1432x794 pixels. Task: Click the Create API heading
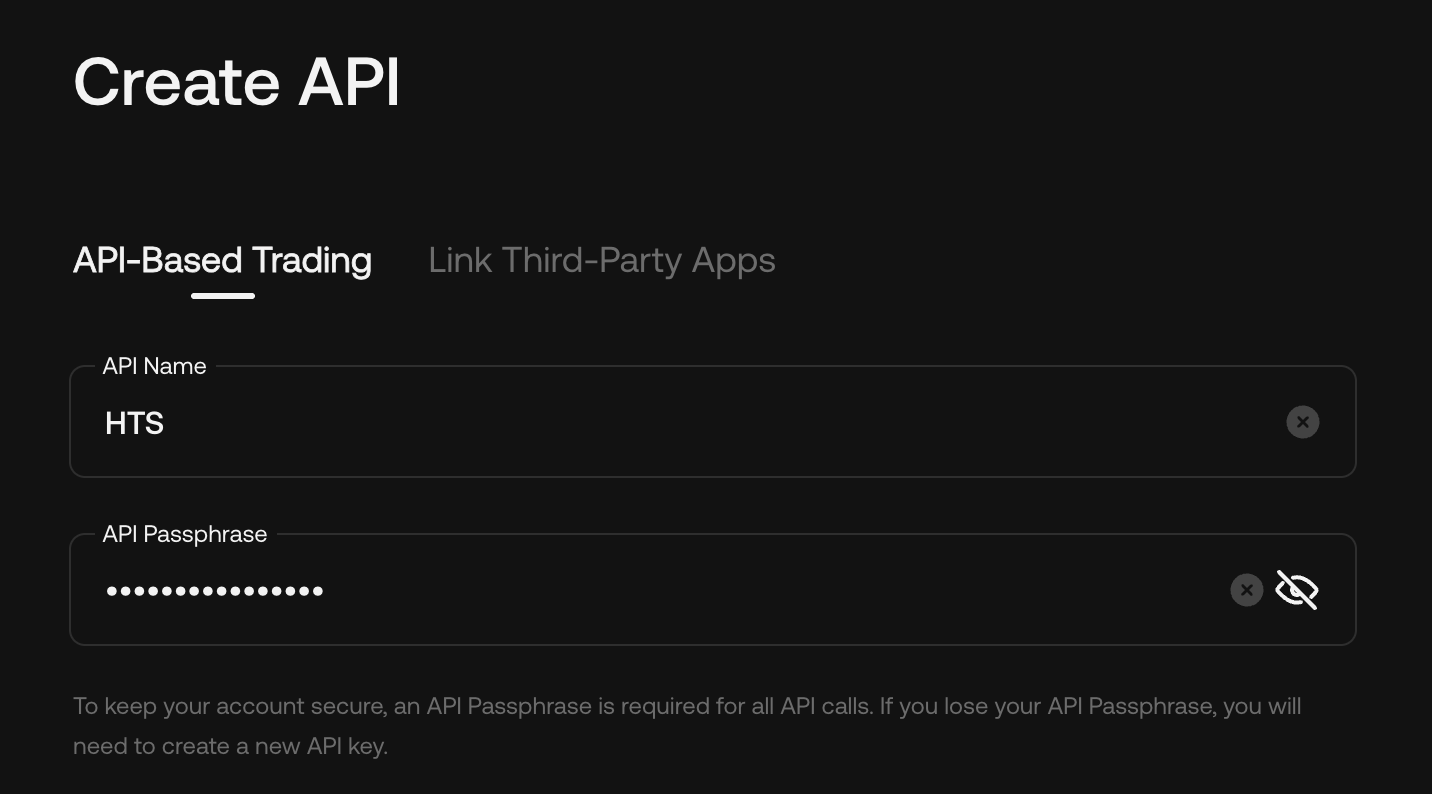pyautogui.click(x=236, y=82)
